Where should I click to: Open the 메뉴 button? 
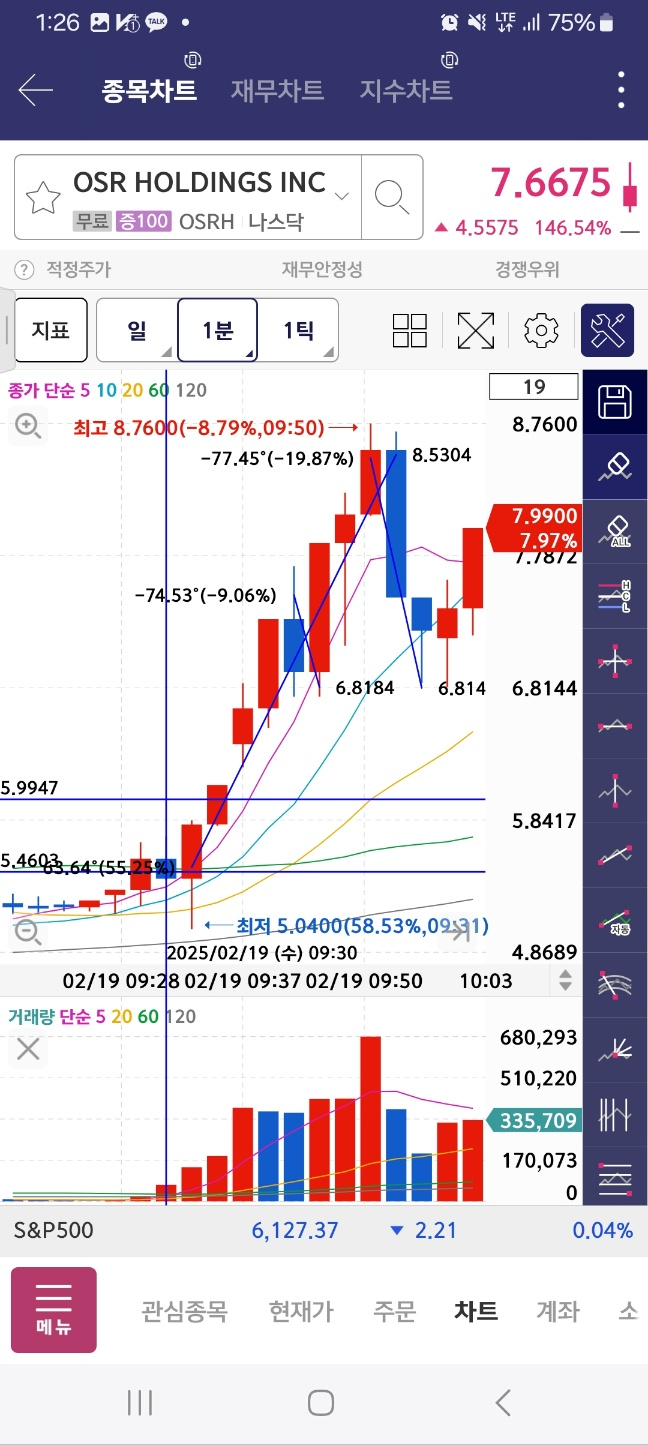click(x=54, y=1310)
